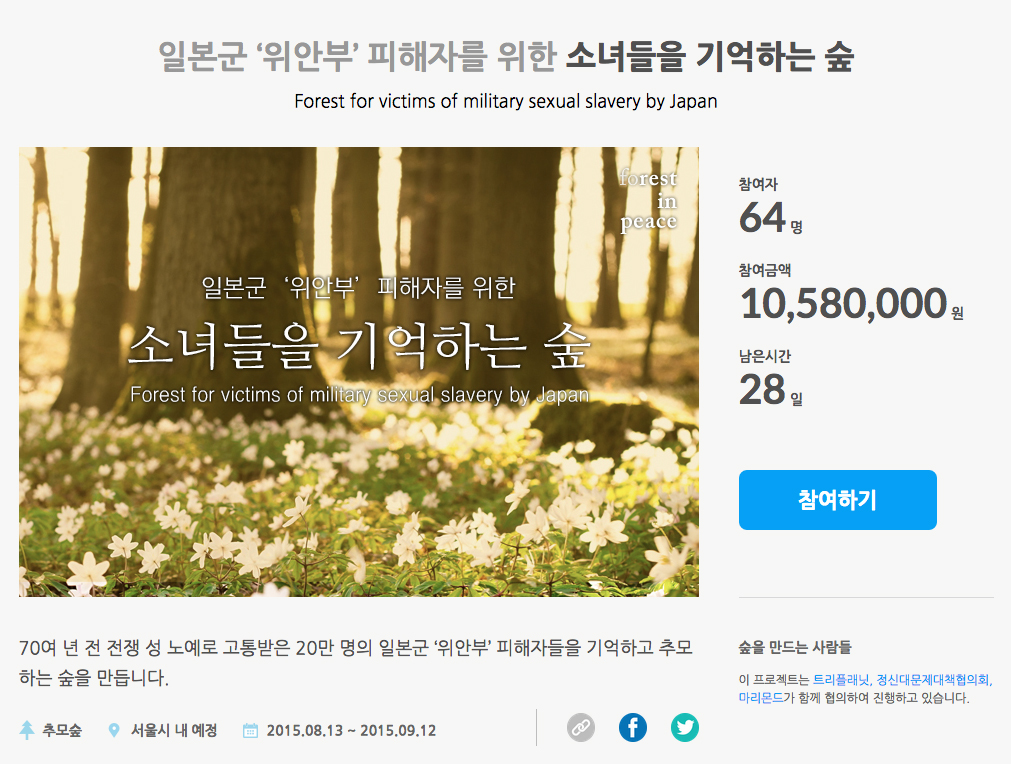The image size is (1011, 764).
Task: Open the 마리몬드 link
Action: (761, 698)
